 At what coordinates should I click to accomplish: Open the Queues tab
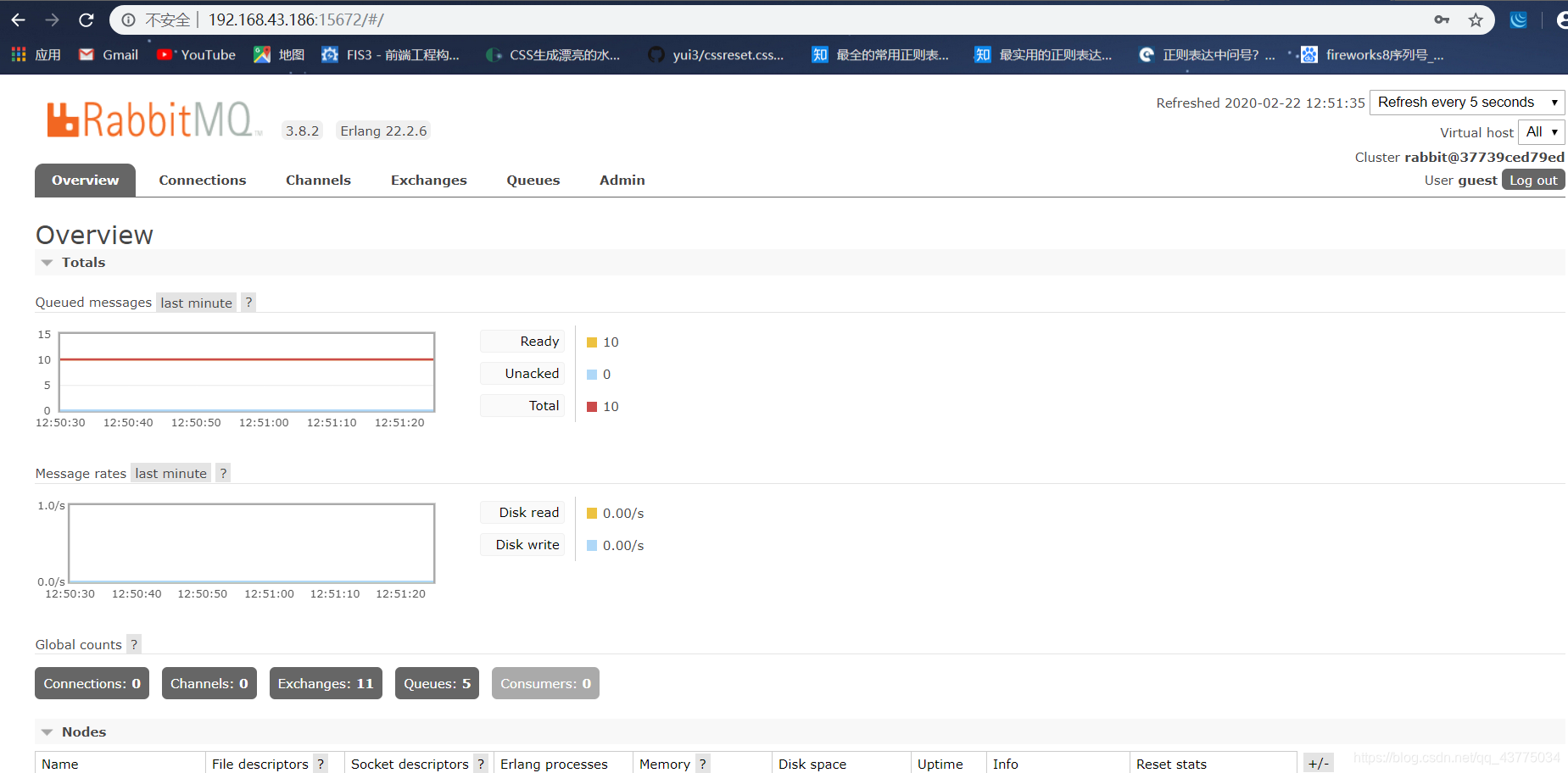point(533,180)
